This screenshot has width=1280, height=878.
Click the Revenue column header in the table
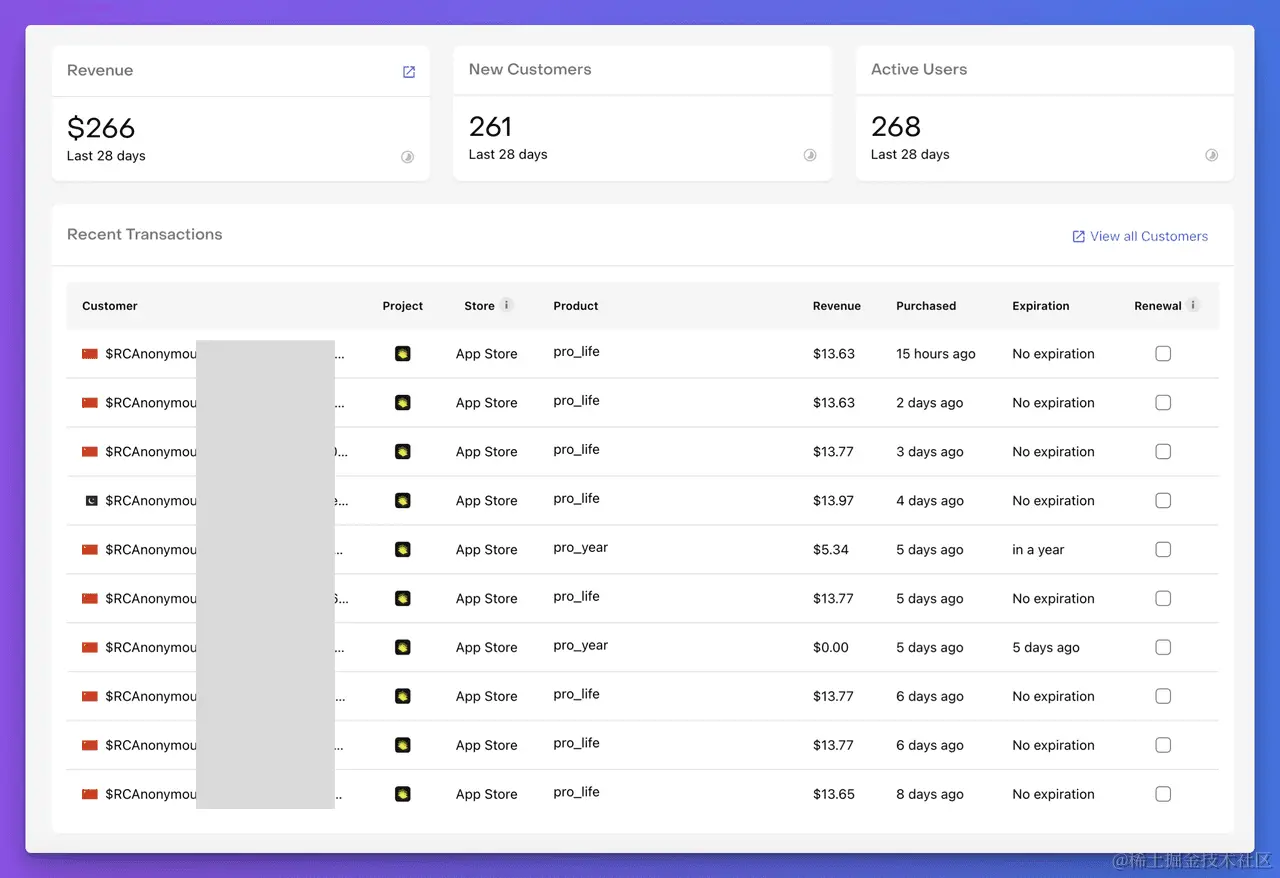pos(837,306)
